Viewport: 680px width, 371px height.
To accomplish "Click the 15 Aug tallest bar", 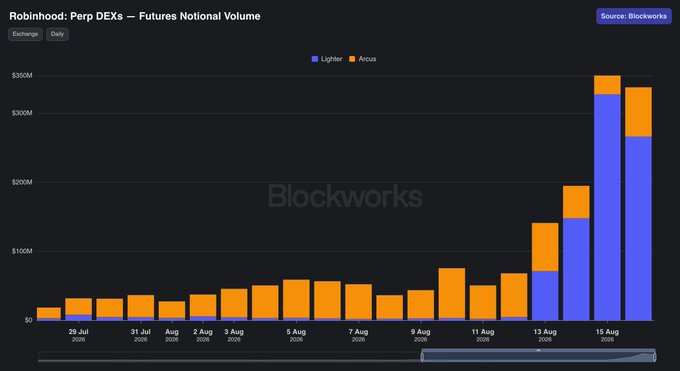I will (607, 198).
